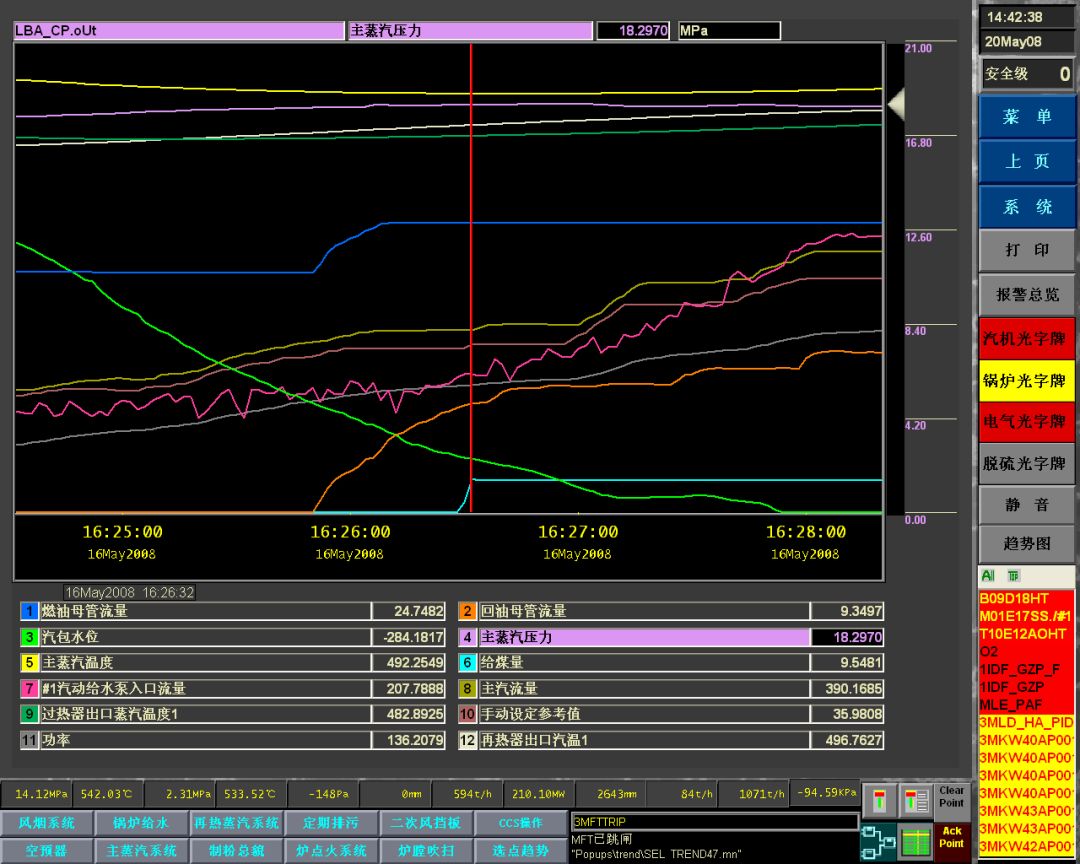Open the 锅炉光字牌 annunciator panel
Viewport: 1080px width, 864px height.
[x=1026, y=380]
